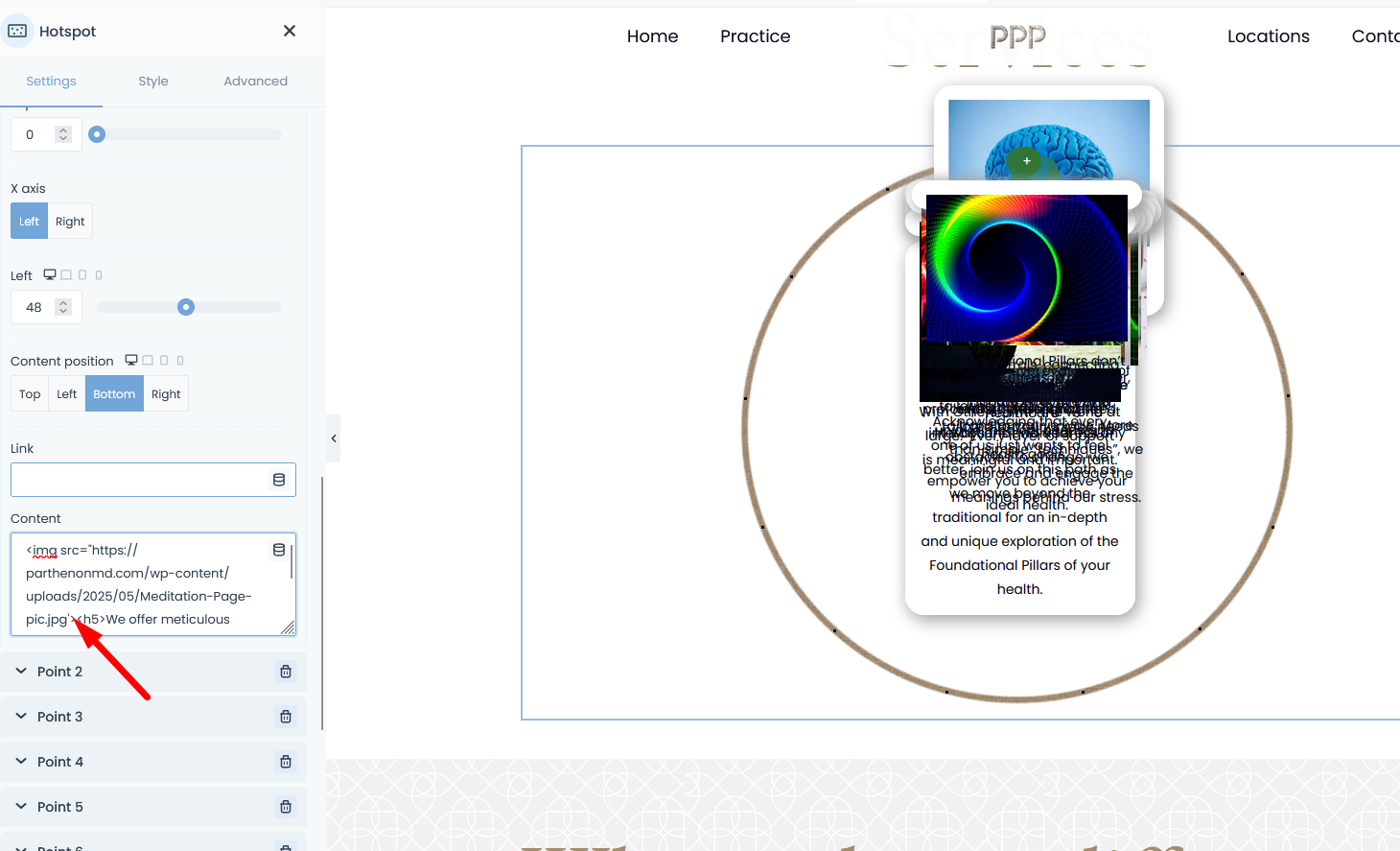Click the green plus hotspot marker
The image size is (1400, 851).
(x=1026, y=161)
